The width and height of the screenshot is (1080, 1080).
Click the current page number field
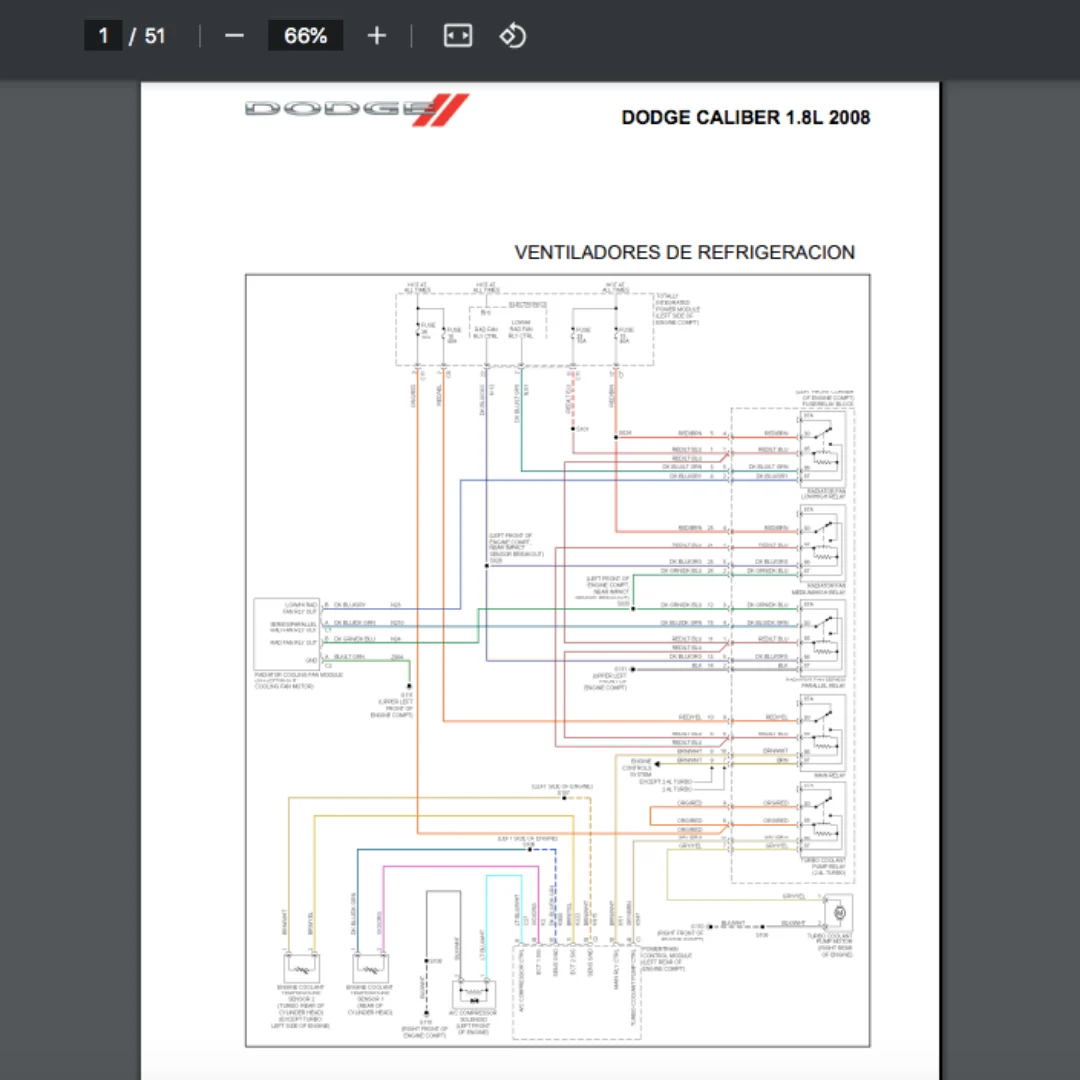click(x=103, y=36)
